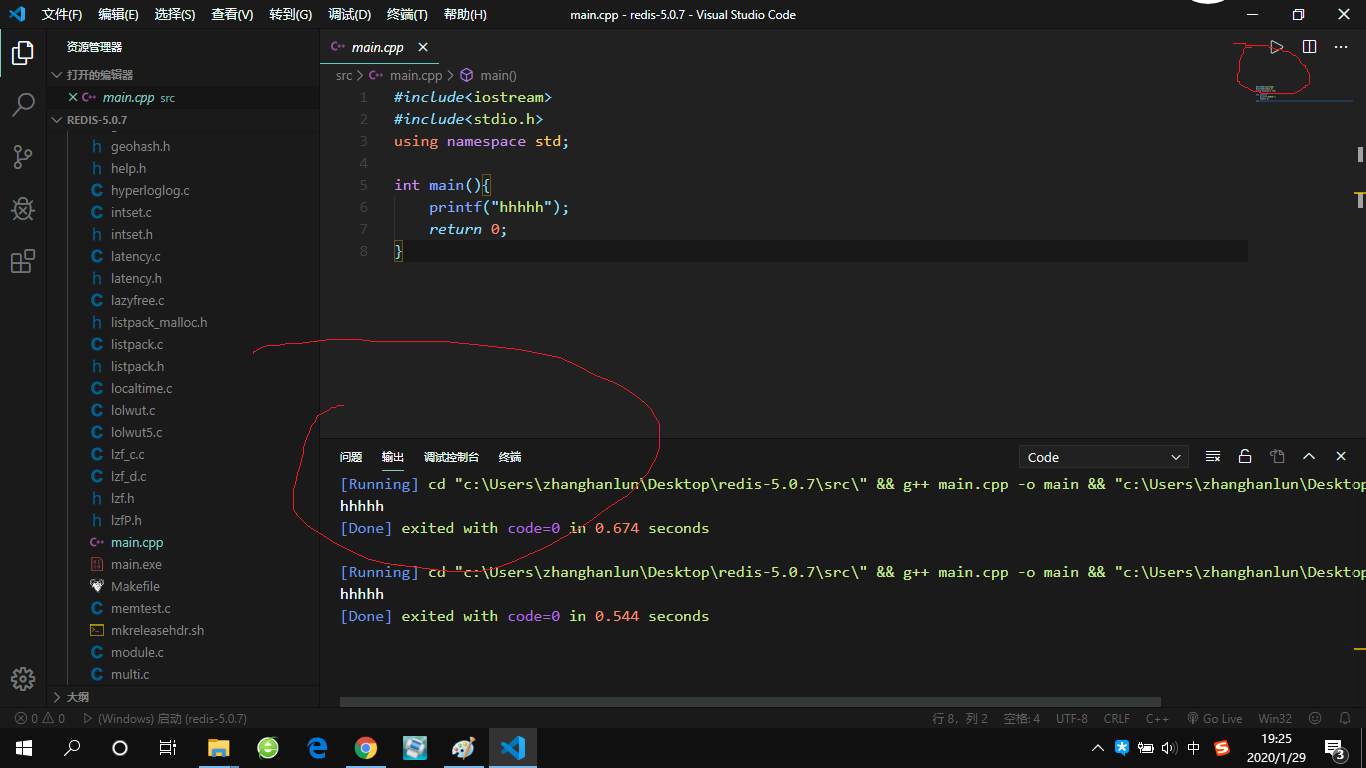The image size is (1366, 768).
Task: Run code with the play icon
Action: tap(1277, 47)
